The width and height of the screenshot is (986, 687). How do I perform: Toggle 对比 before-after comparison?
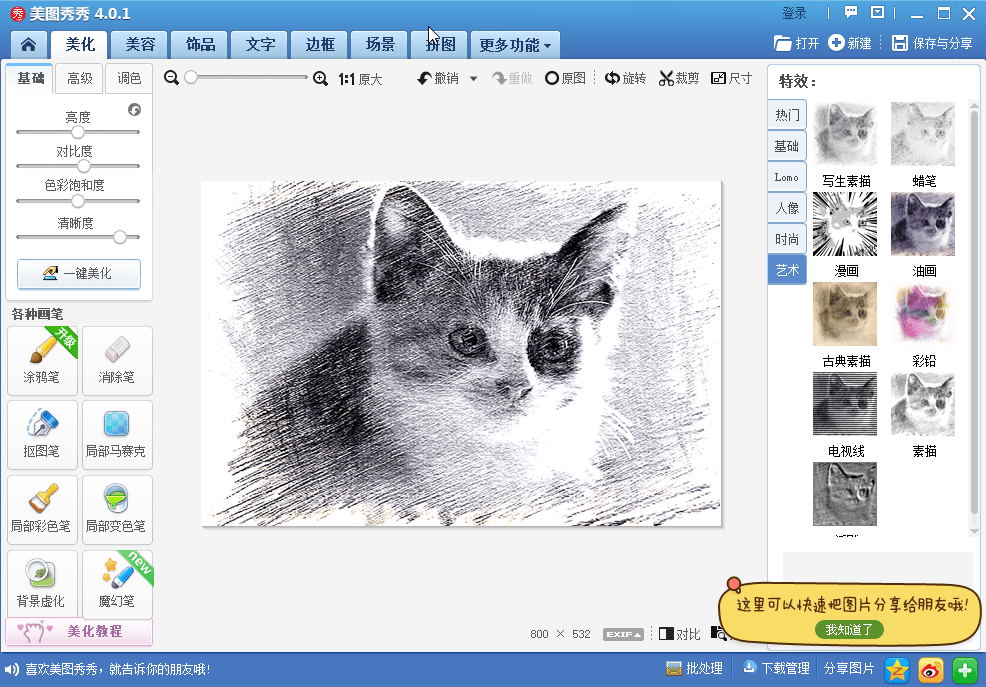pos(680,634)
